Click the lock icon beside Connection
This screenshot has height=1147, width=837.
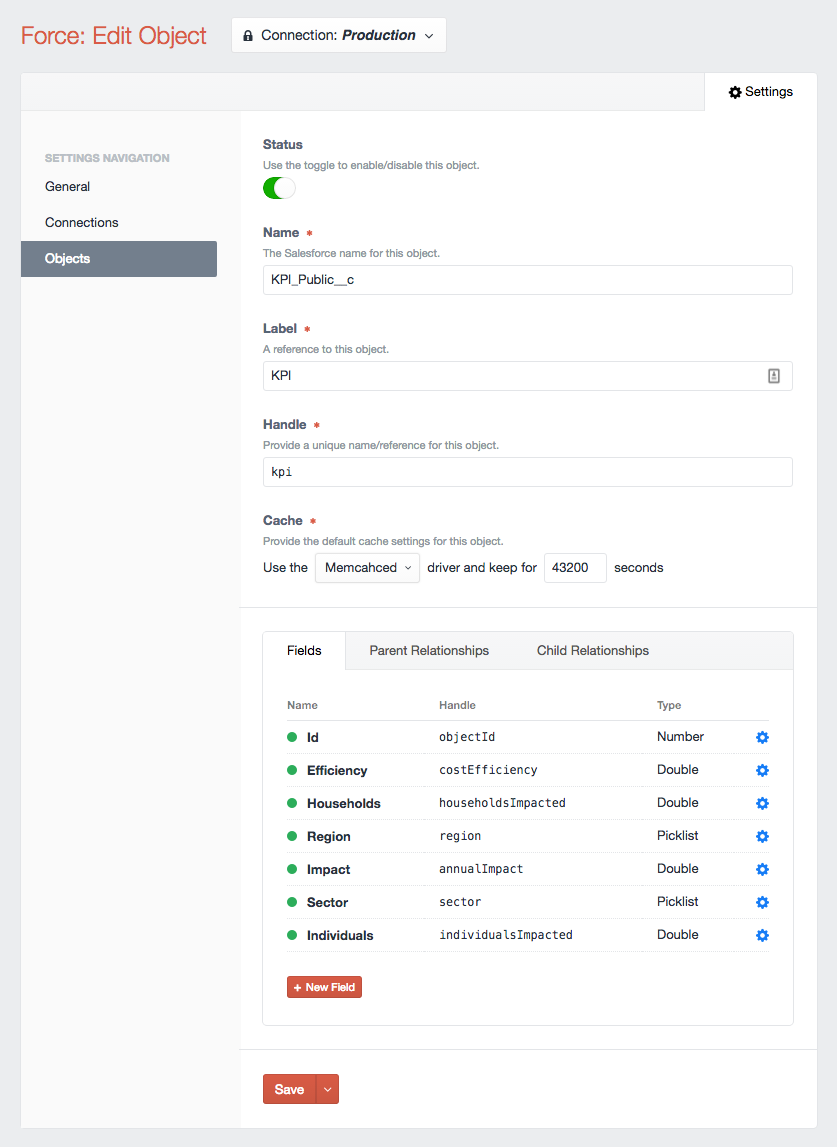coord(248,35)
